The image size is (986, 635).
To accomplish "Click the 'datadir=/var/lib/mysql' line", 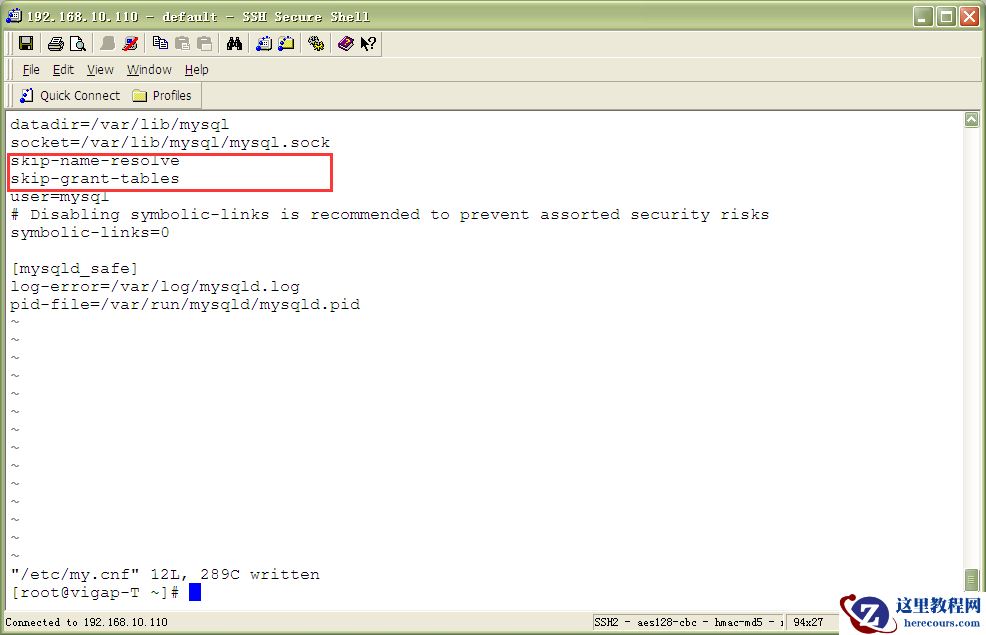I will [119, 124].
